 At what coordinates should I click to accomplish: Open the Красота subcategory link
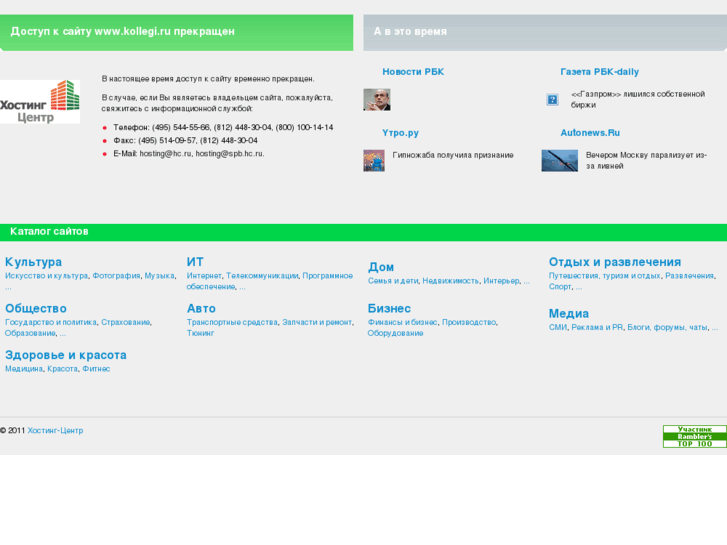point(63,369)
